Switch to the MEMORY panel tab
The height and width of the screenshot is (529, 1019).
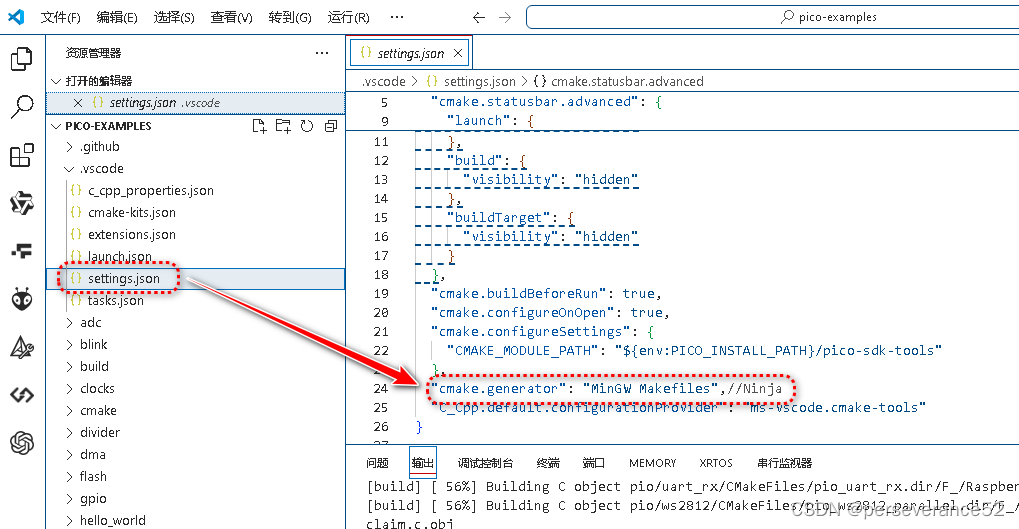point(652,463)
